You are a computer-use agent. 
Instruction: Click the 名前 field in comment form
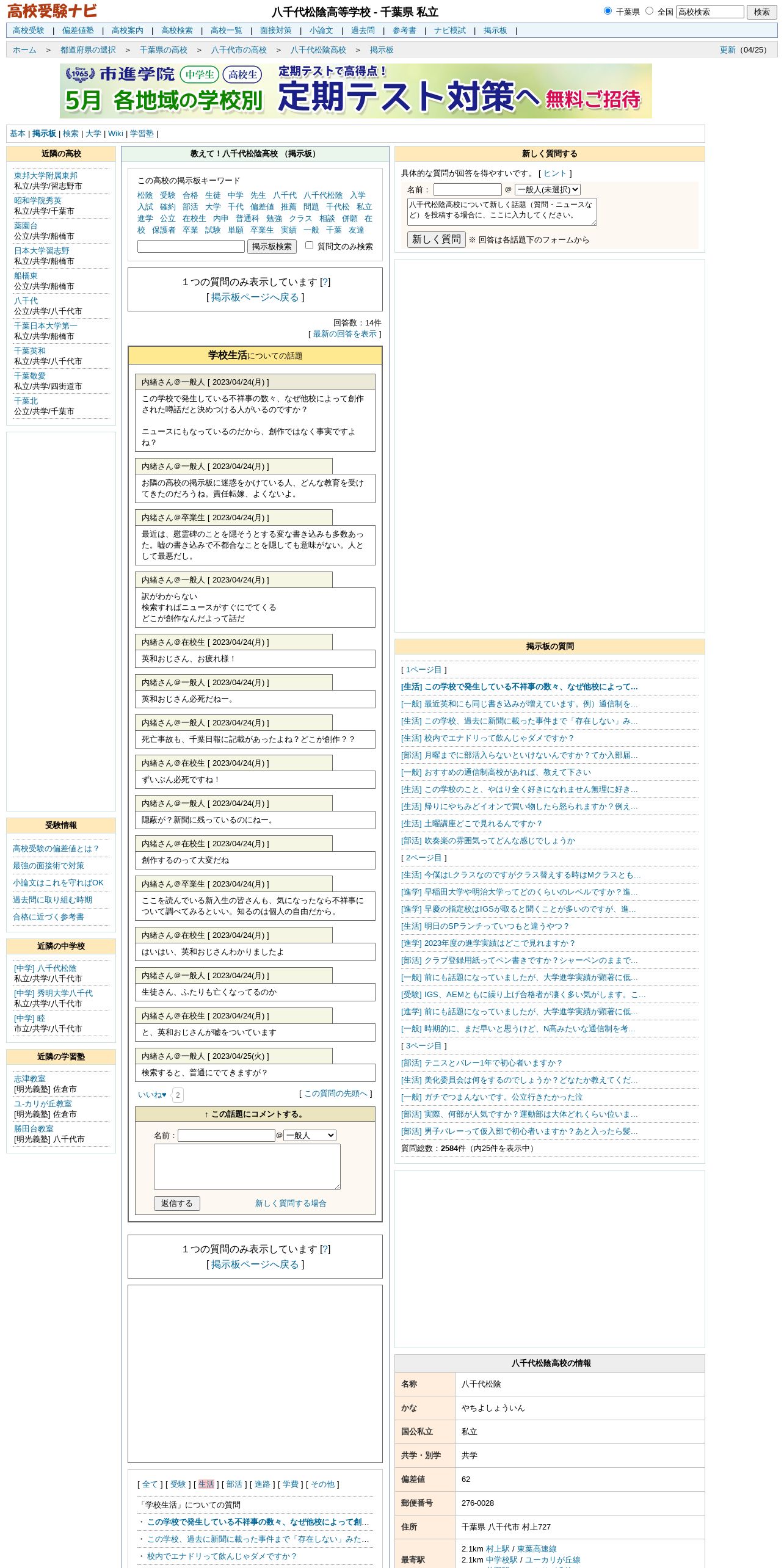click(226, 1135)
